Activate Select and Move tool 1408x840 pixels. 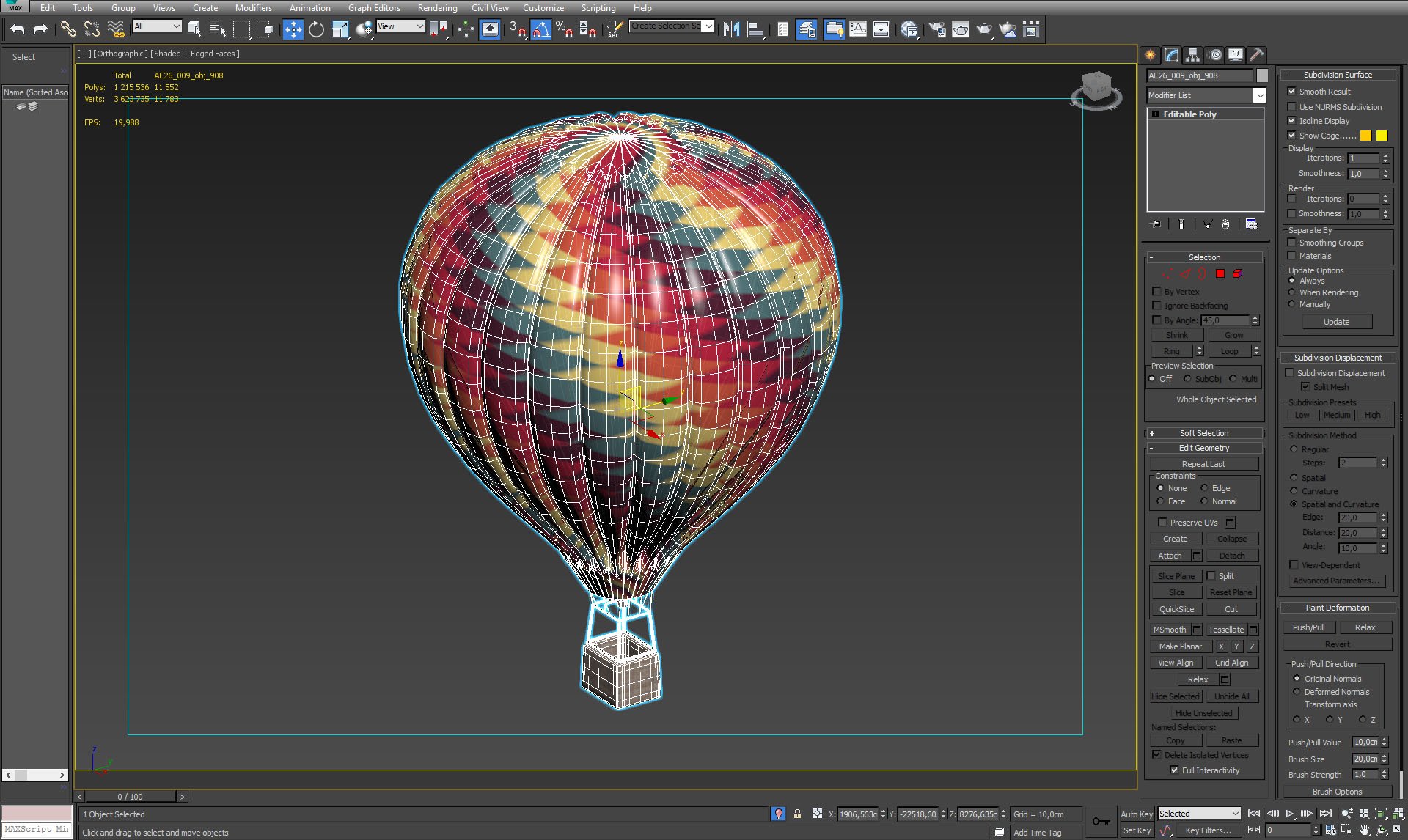click(x=293, y=29)
